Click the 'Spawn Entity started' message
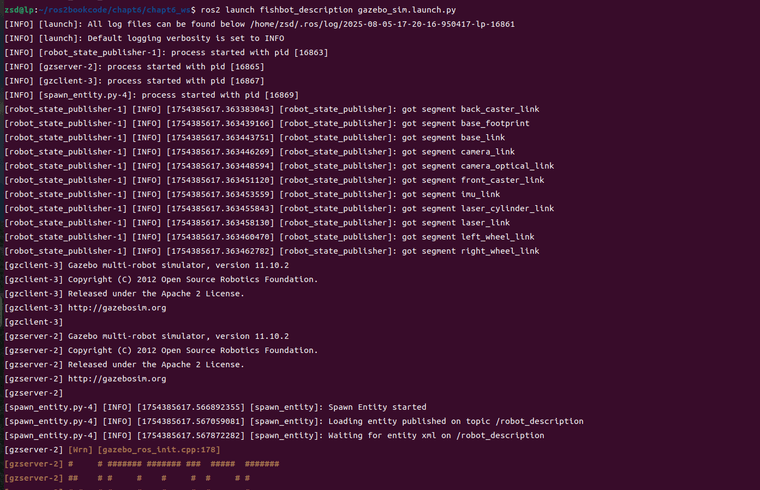760x490 pixels. pos(377,407)
